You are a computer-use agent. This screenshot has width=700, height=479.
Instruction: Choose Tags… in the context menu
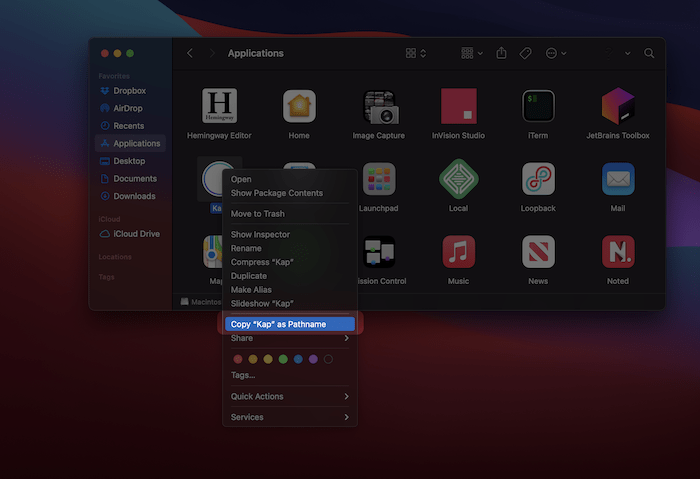(x=290, y=375)
